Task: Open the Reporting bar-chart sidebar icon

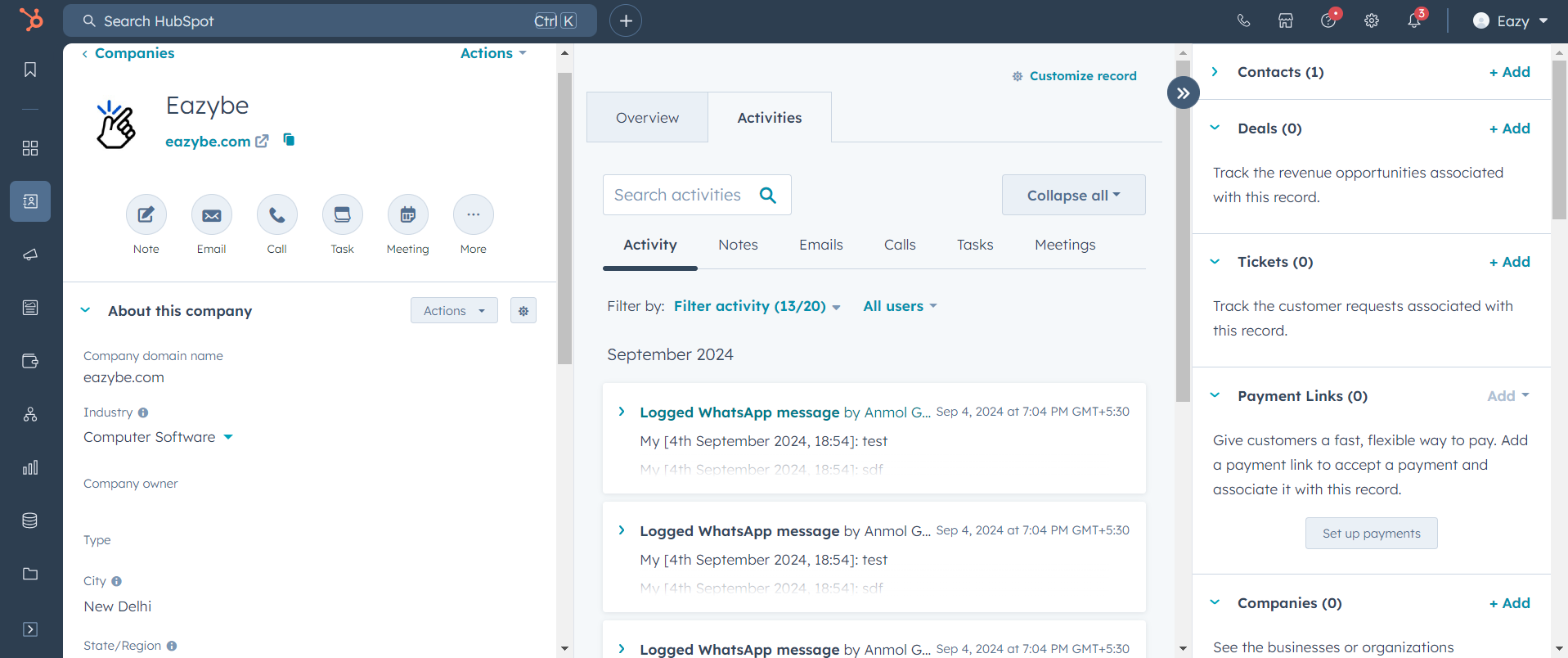Action: click(30, 467)
